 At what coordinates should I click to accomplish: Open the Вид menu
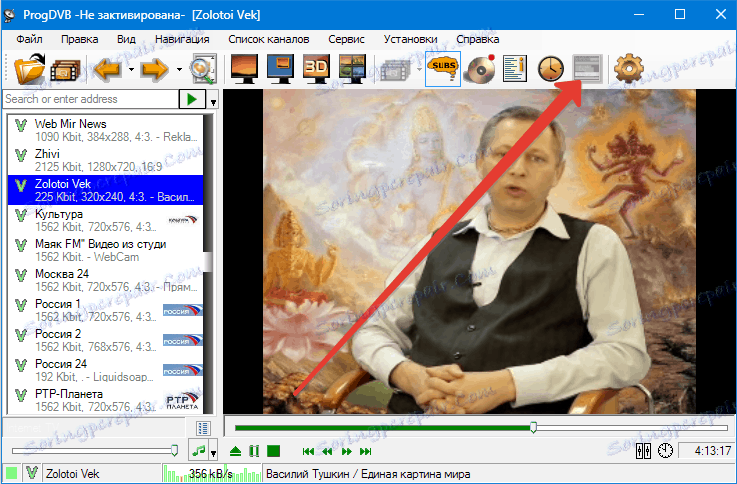pyautogui.click(x=126, y=39)
